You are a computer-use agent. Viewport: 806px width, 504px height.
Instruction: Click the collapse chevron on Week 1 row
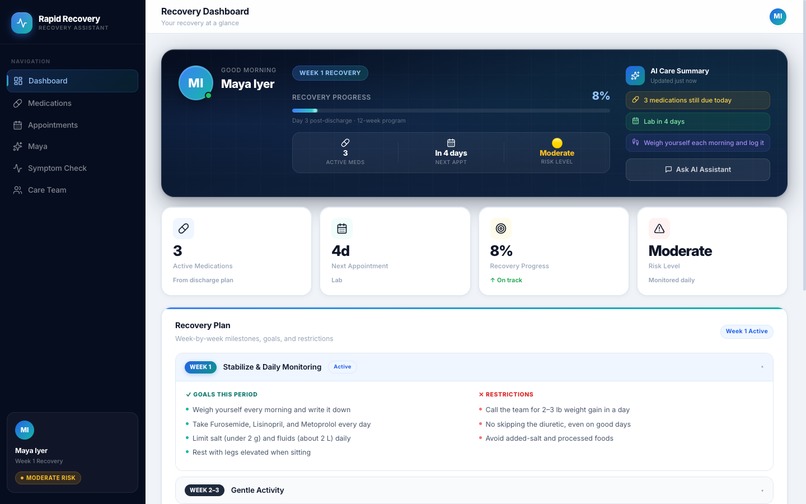pyautogui.click(x=762, y=367)
